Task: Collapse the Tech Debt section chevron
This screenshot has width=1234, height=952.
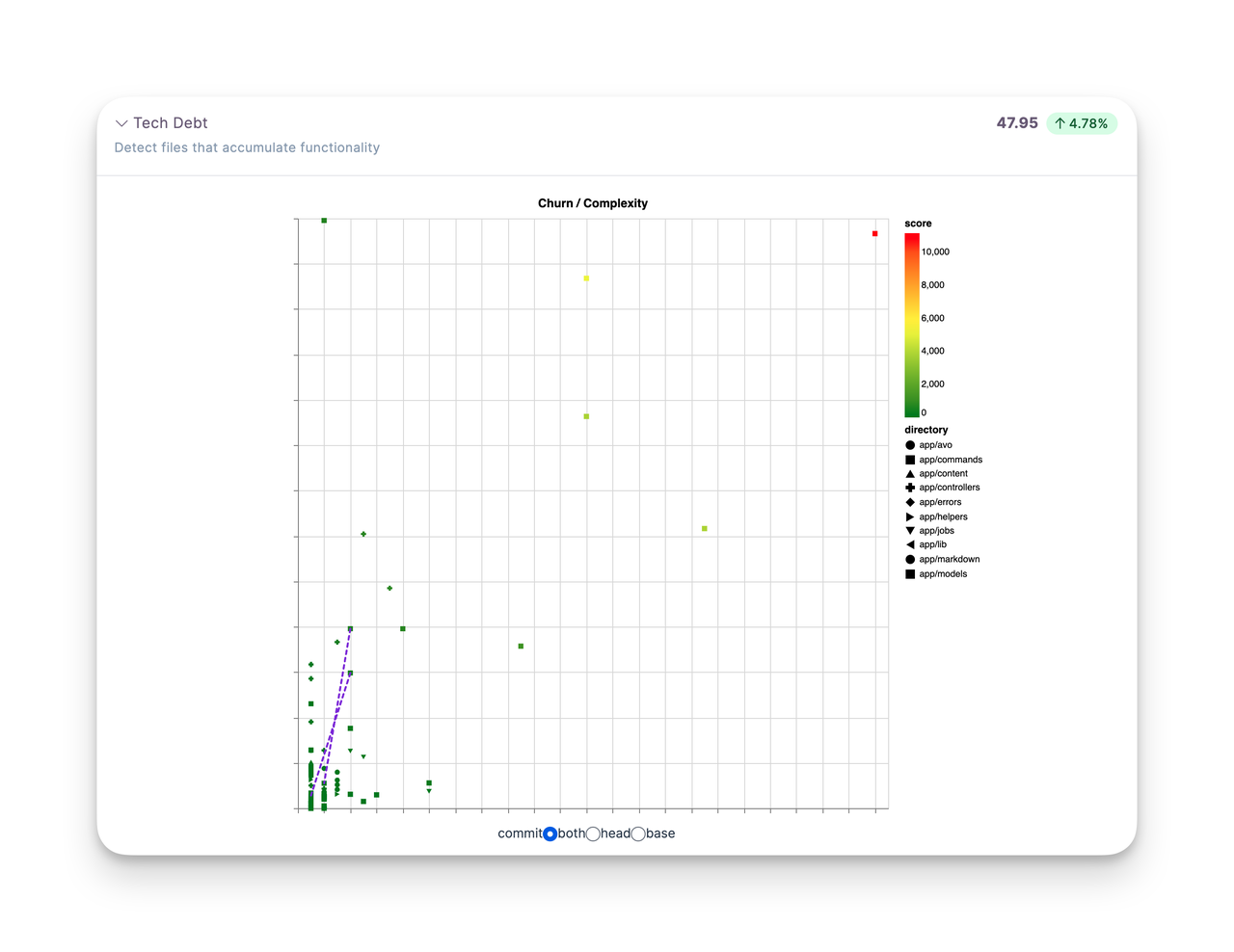Action: 121,123
